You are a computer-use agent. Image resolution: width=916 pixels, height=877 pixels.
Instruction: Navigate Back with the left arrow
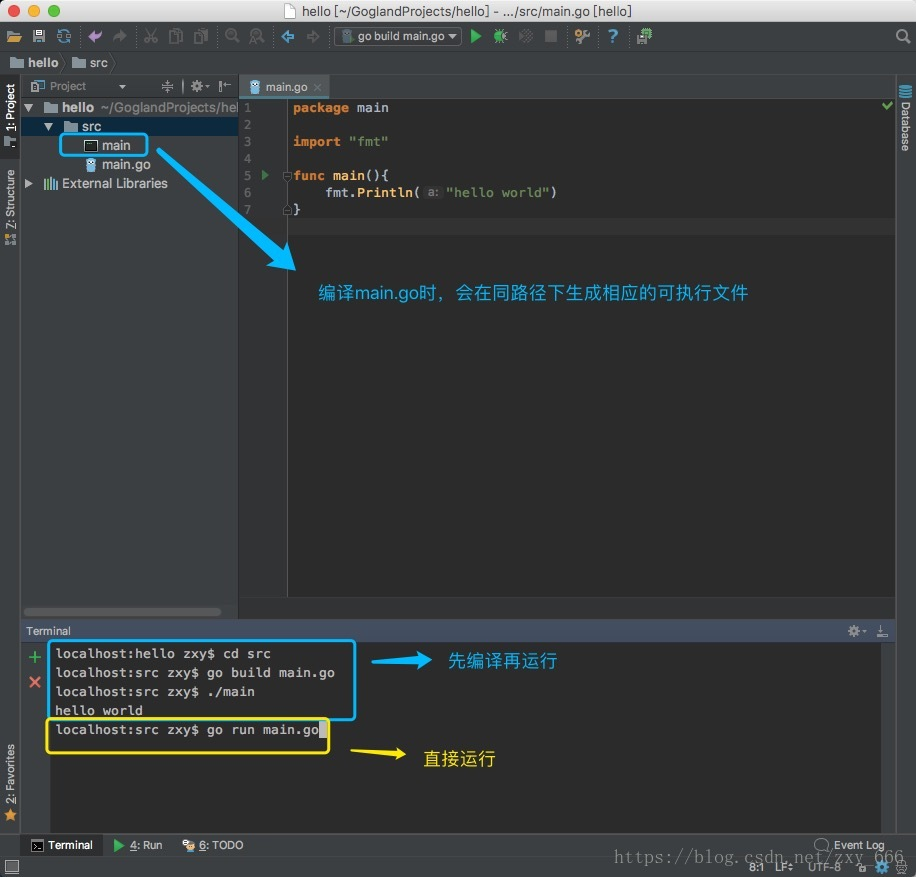(287, 37)
